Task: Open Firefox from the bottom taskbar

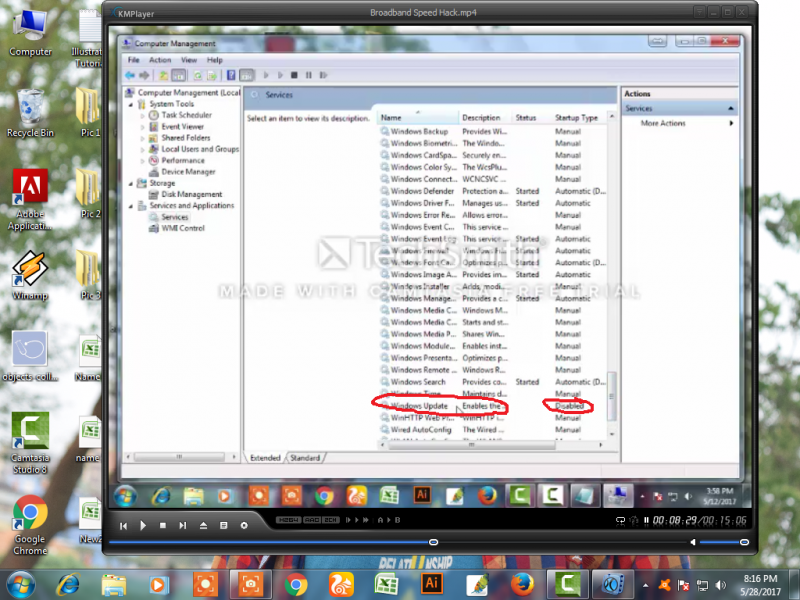Action: coord(522,584)
